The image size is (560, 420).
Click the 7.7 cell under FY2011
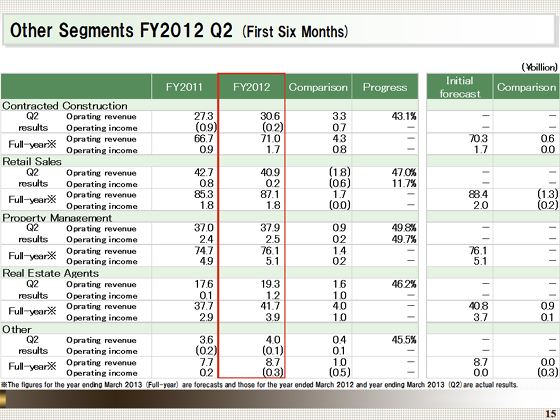(206, 362)
